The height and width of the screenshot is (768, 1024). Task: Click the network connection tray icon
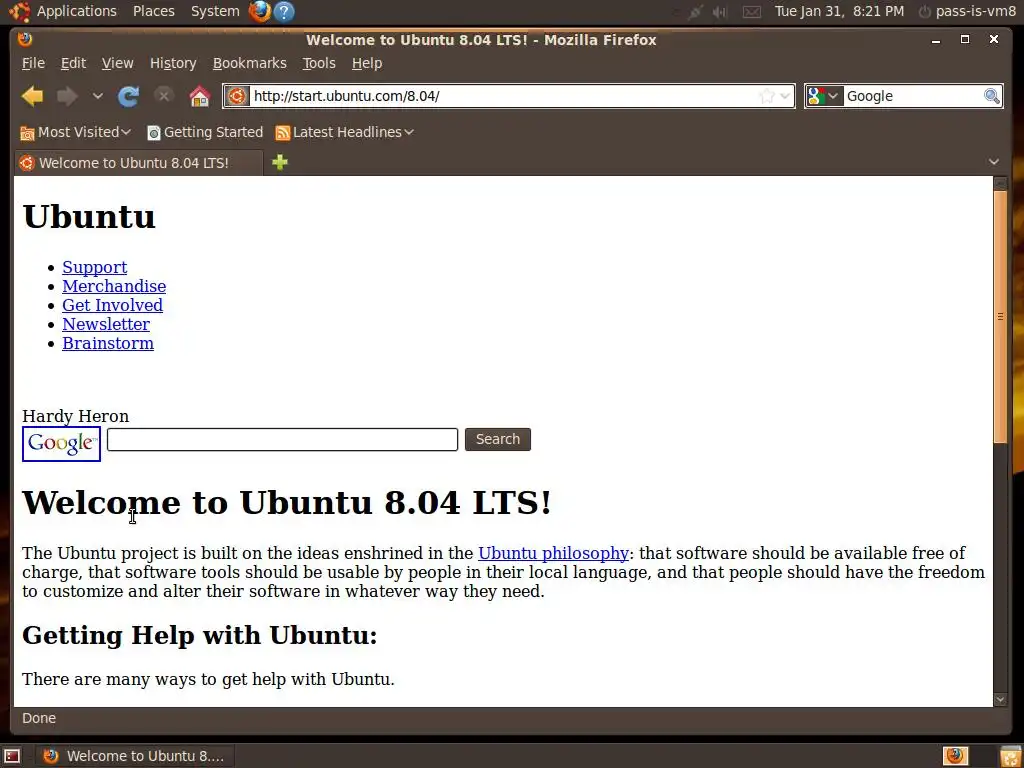tap(695, 11)
